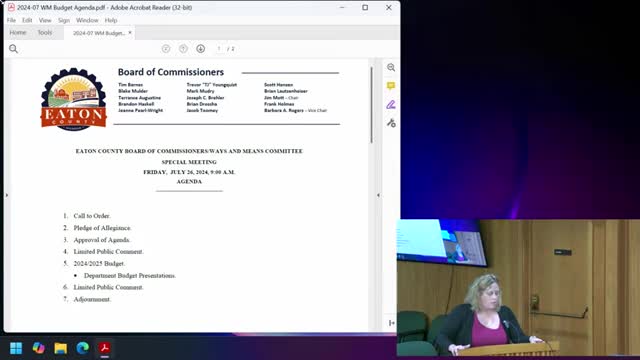640x360 pixels.
Task: Launch Copilot from the taskbar
Action: point(38,348)
